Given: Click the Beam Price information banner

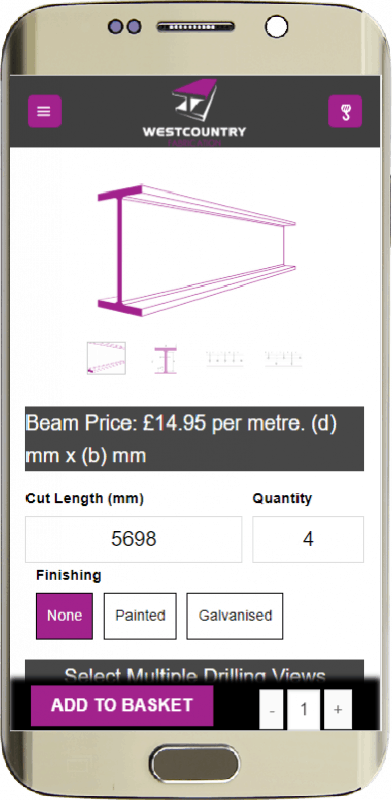Looking at the screenshot, I should 194,439.
